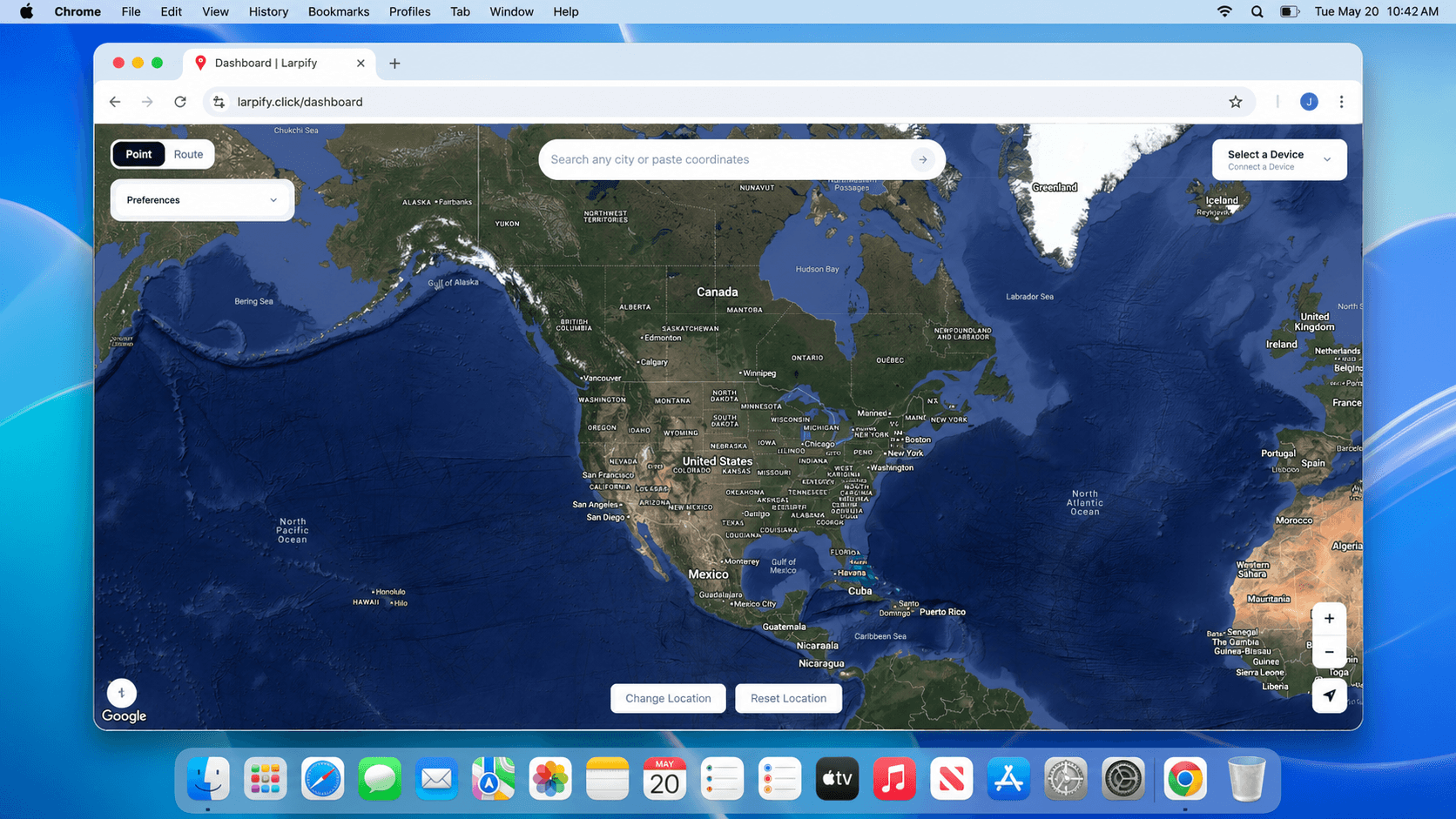Open Notes from the Dock
The width and height of the screenshot is (1456, 819).
608,778
